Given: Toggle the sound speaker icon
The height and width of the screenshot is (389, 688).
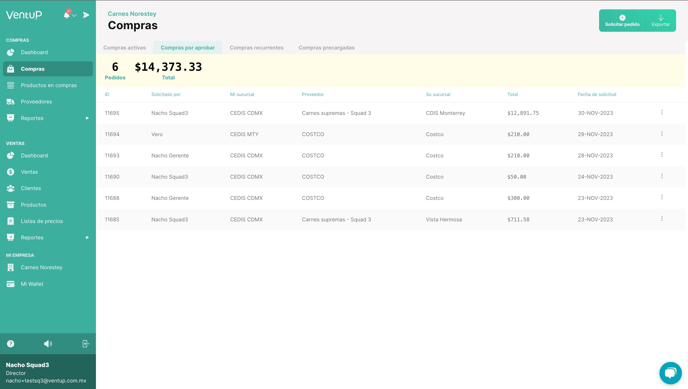Looking at the screenshot, I should (x=48, y=344).
